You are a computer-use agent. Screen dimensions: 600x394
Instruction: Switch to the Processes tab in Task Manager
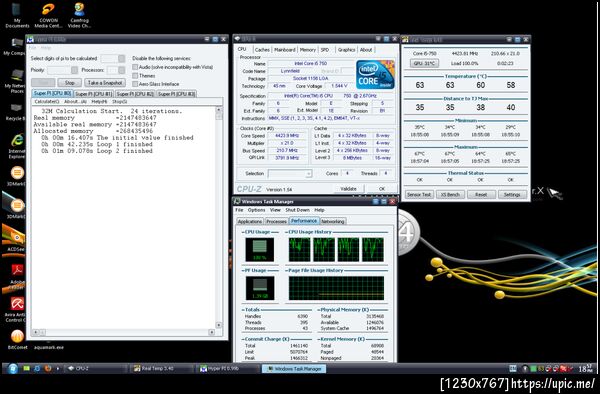pyautogui.click(x=276, y=221)
